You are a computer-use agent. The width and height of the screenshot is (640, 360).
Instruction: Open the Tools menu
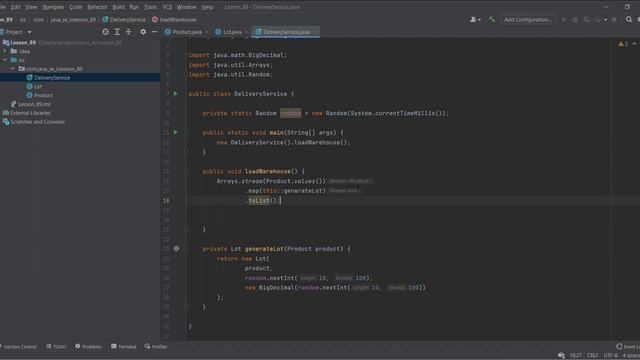(x=150, y=7)
